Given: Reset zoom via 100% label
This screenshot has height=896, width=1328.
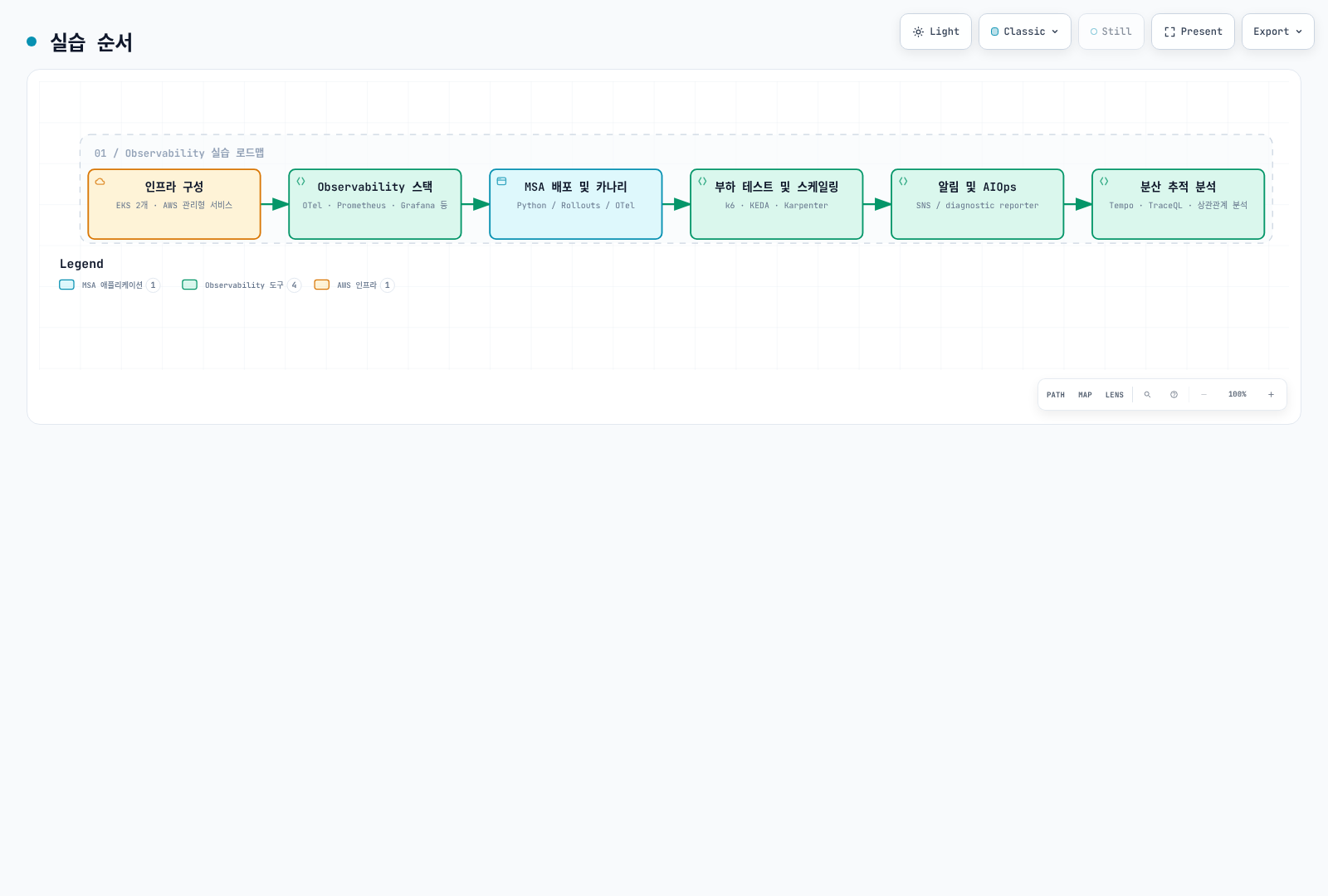Looking at the screenshot, I should click(1238, 395).
